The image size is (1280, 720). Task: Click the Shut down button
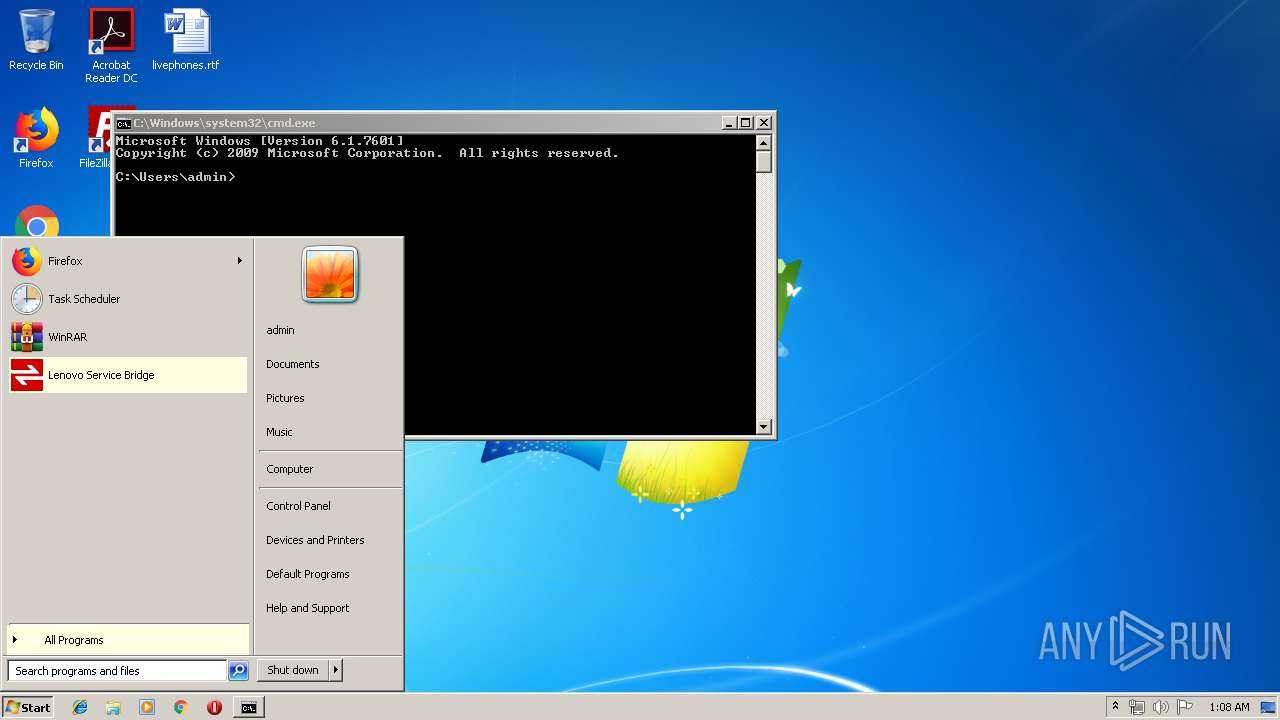point(293,670)
